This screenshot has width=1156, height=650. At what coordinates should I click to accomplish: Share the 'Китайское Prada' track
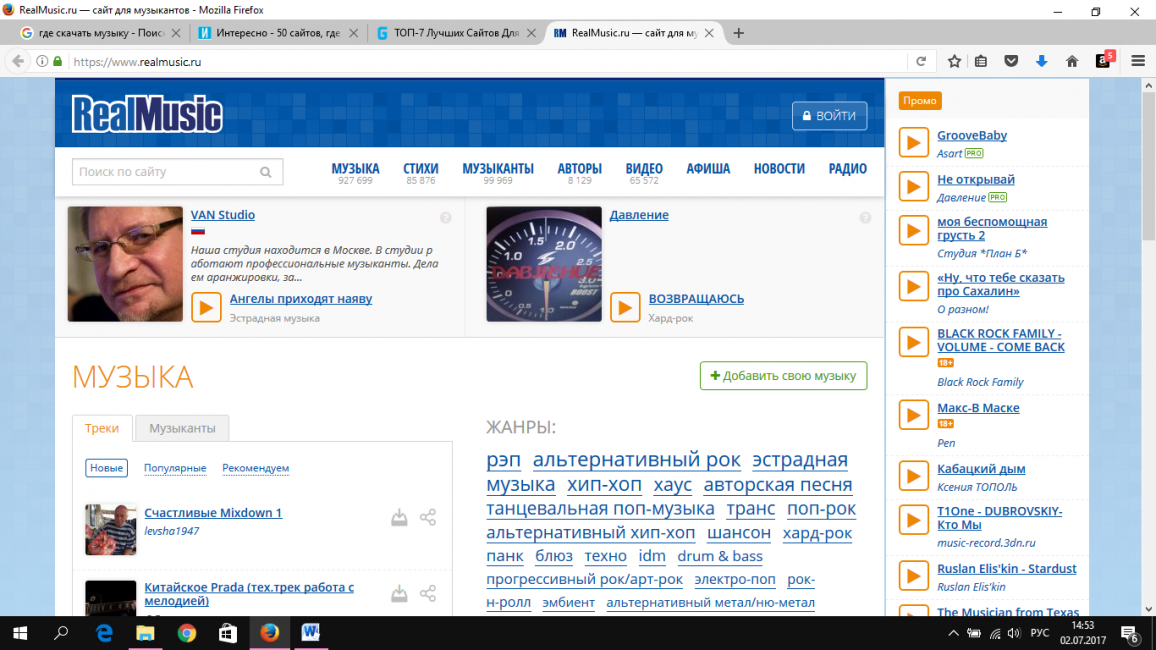428,593
